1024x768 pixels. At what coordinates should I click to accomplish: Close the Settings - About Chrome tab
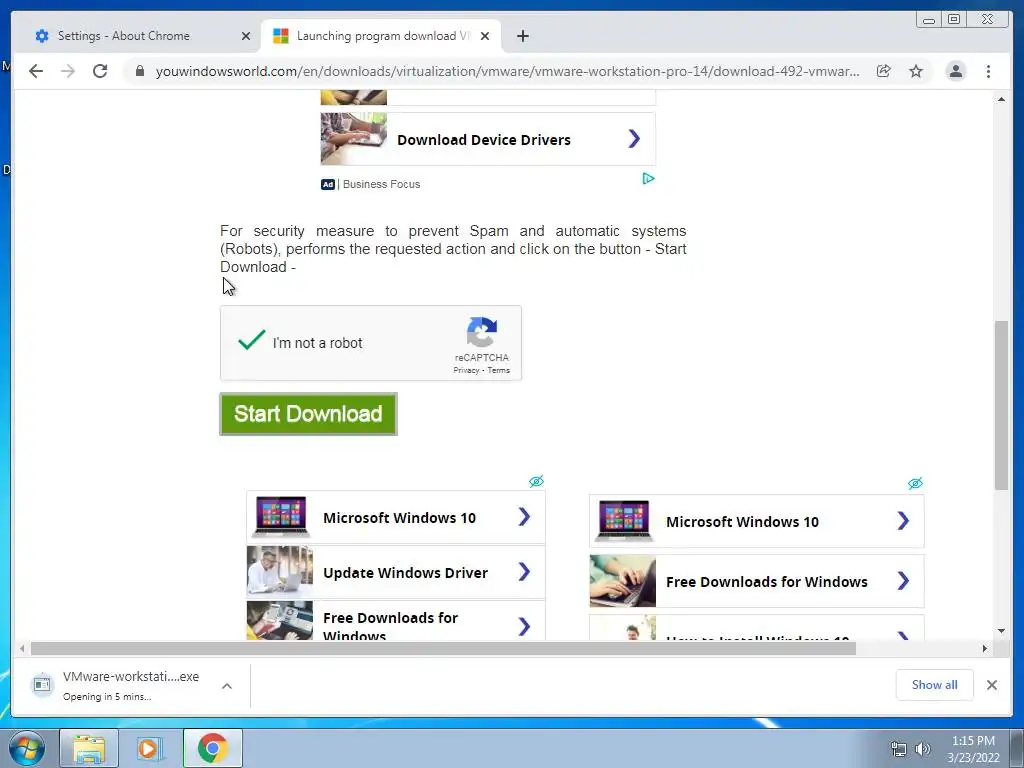point(246,36)
